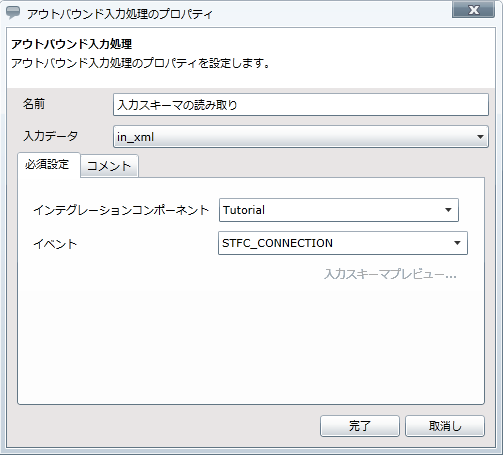
Task: Close the dialog with the X button
Action: 473,10
